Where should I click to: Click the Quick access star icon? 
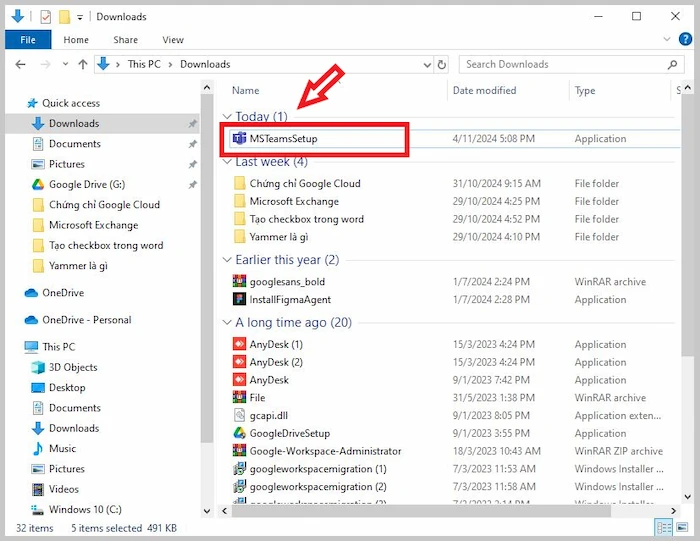(x=32, y=103)
